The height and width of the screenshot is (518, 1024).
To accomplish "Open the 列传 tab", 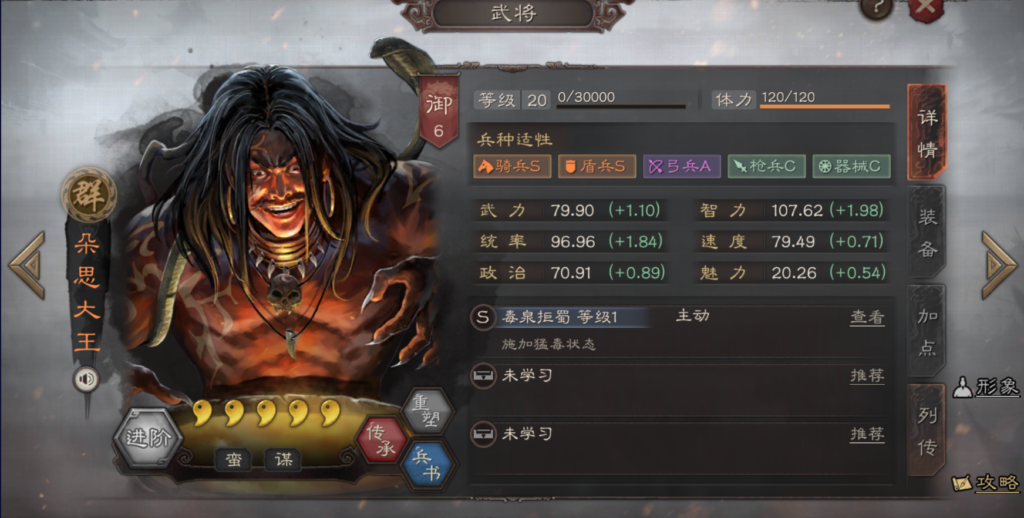I will pos(927,430).
